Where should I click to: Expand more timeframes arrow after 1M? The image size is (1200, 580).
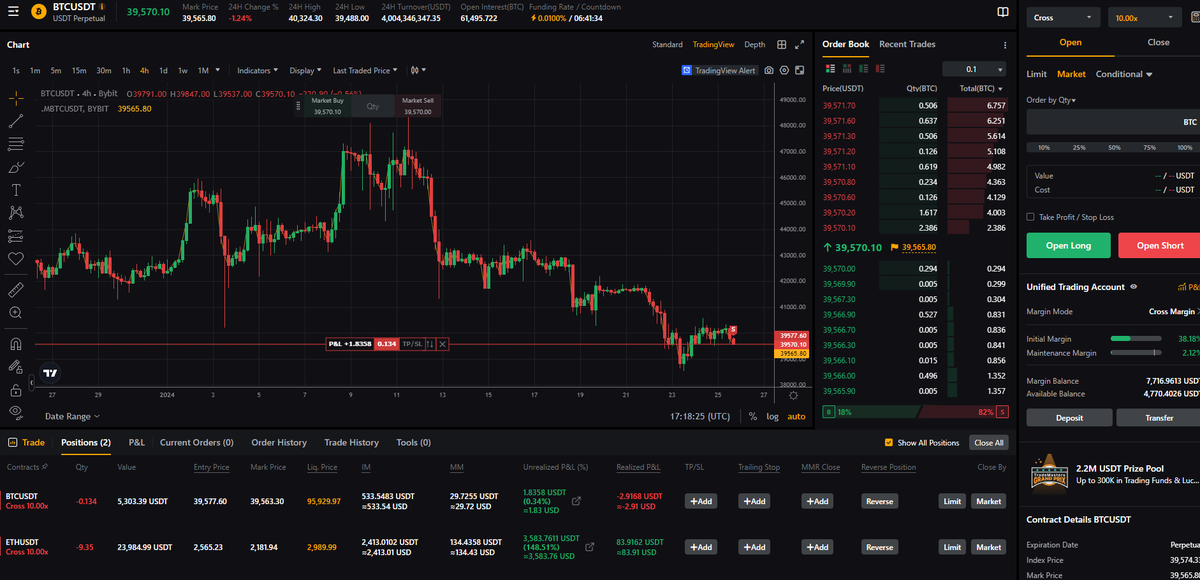coord(219,71)
